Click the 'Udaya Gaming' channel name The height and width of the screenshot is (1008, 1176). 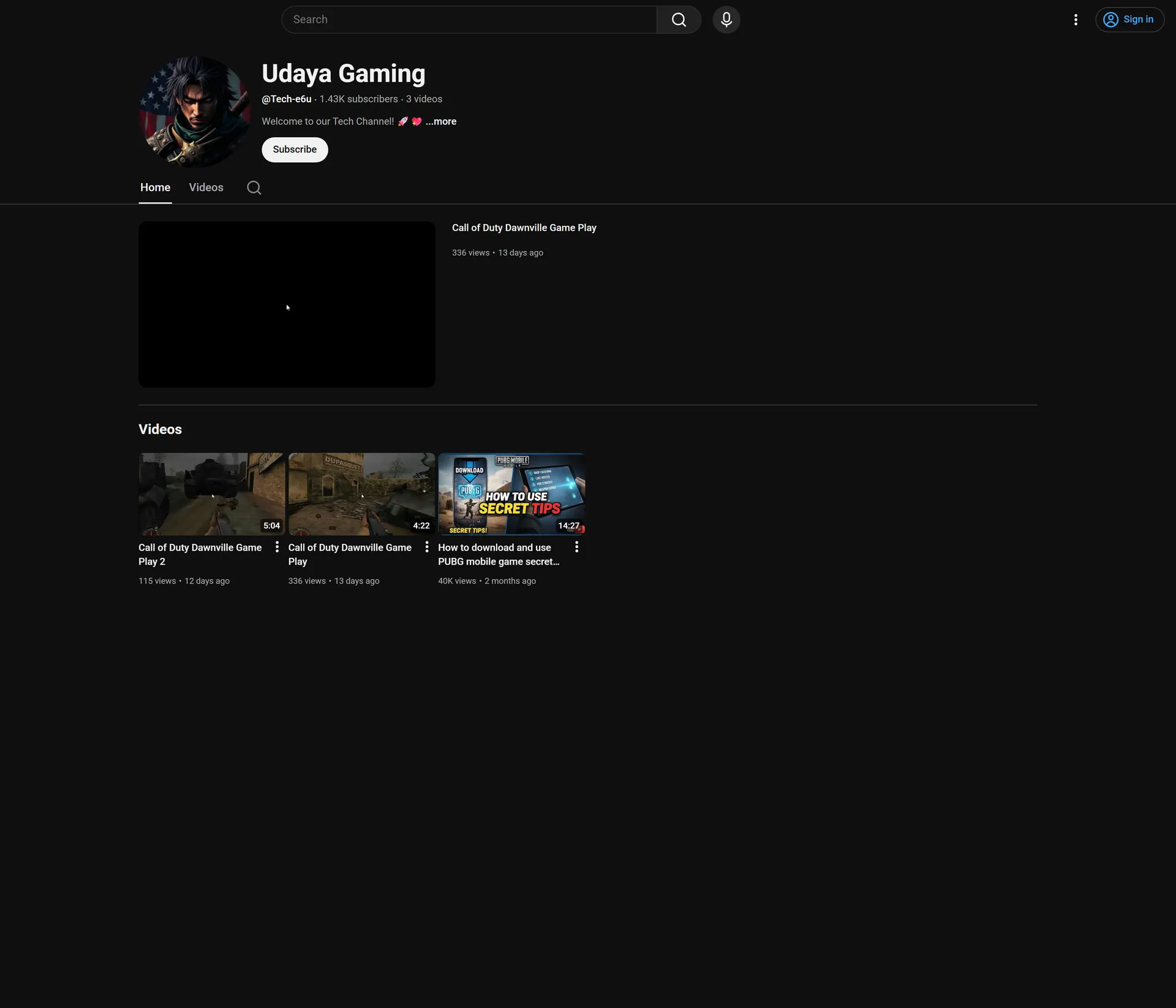344,73
